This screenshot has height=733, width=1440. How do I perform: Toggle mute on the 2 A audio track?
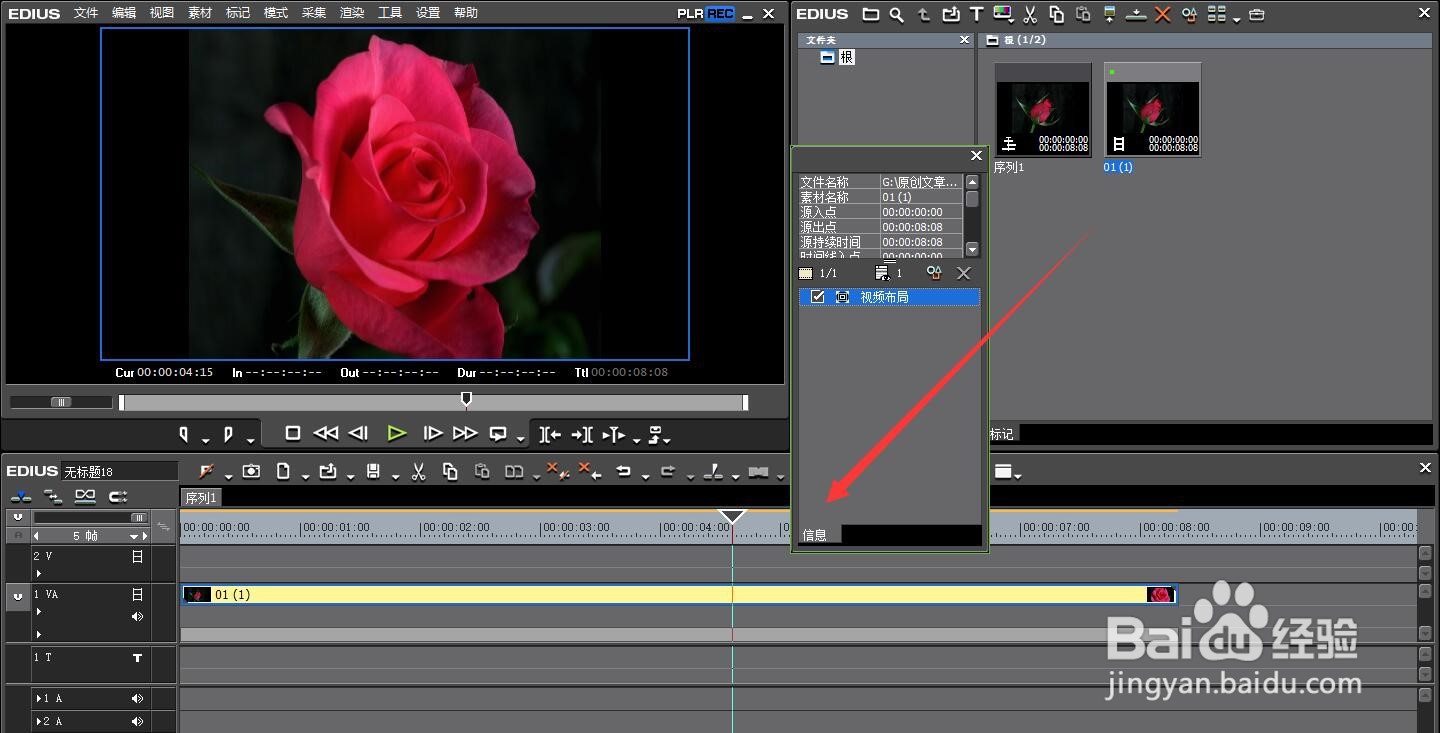(137, 721)
